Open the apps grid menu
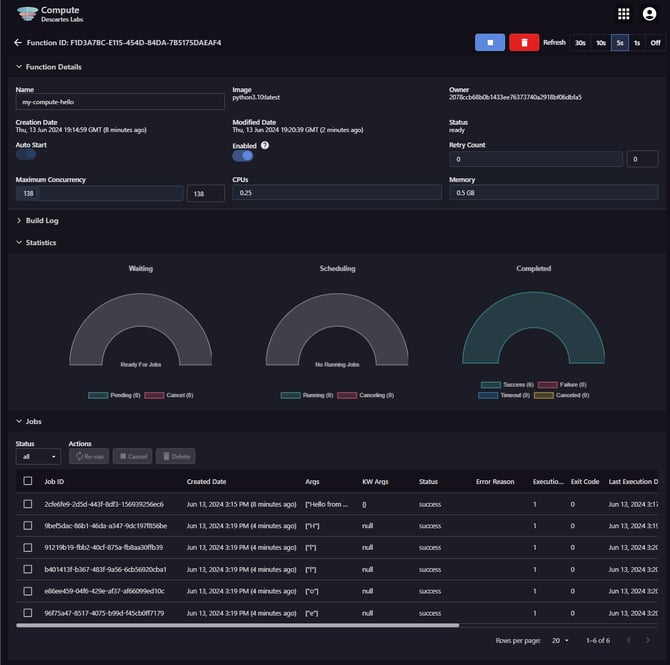Screen dimensions: 670x665 (x=624, y=14)
